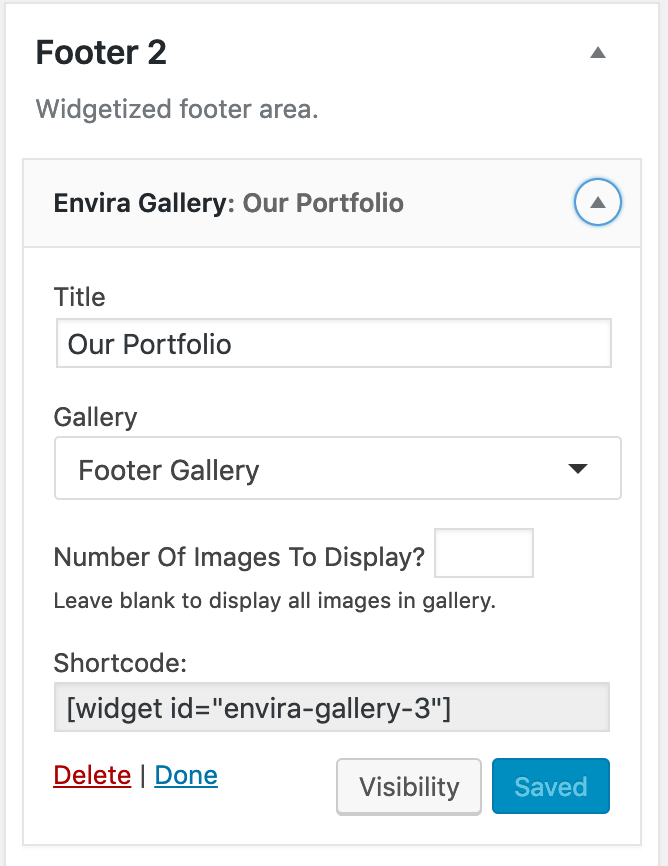This screenshot has width=668, height=866.
Task: Click the Shortcode label text
Action: click(x=120, y=663)
